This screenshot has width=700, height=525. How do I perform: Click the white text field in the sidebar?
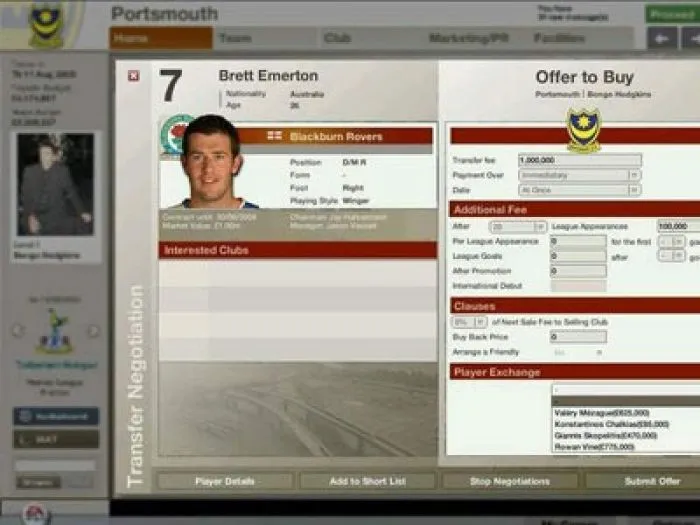pyautogui.click(x=55, y=465)
